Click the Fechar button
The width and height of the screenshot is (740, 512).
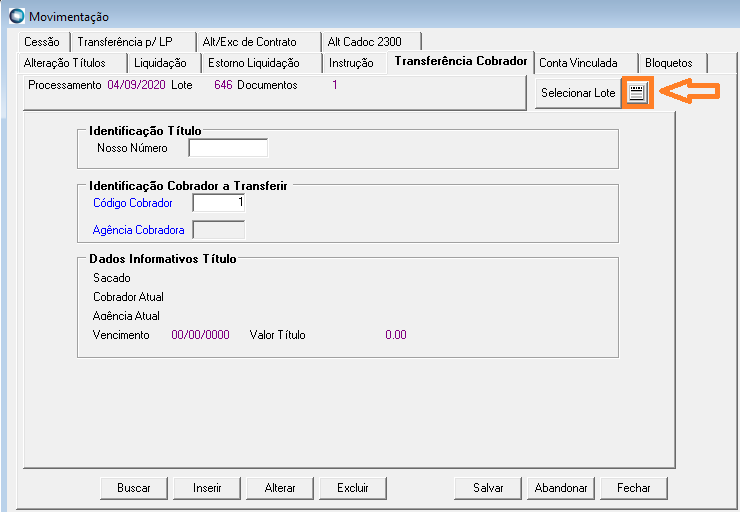point(634,488)
